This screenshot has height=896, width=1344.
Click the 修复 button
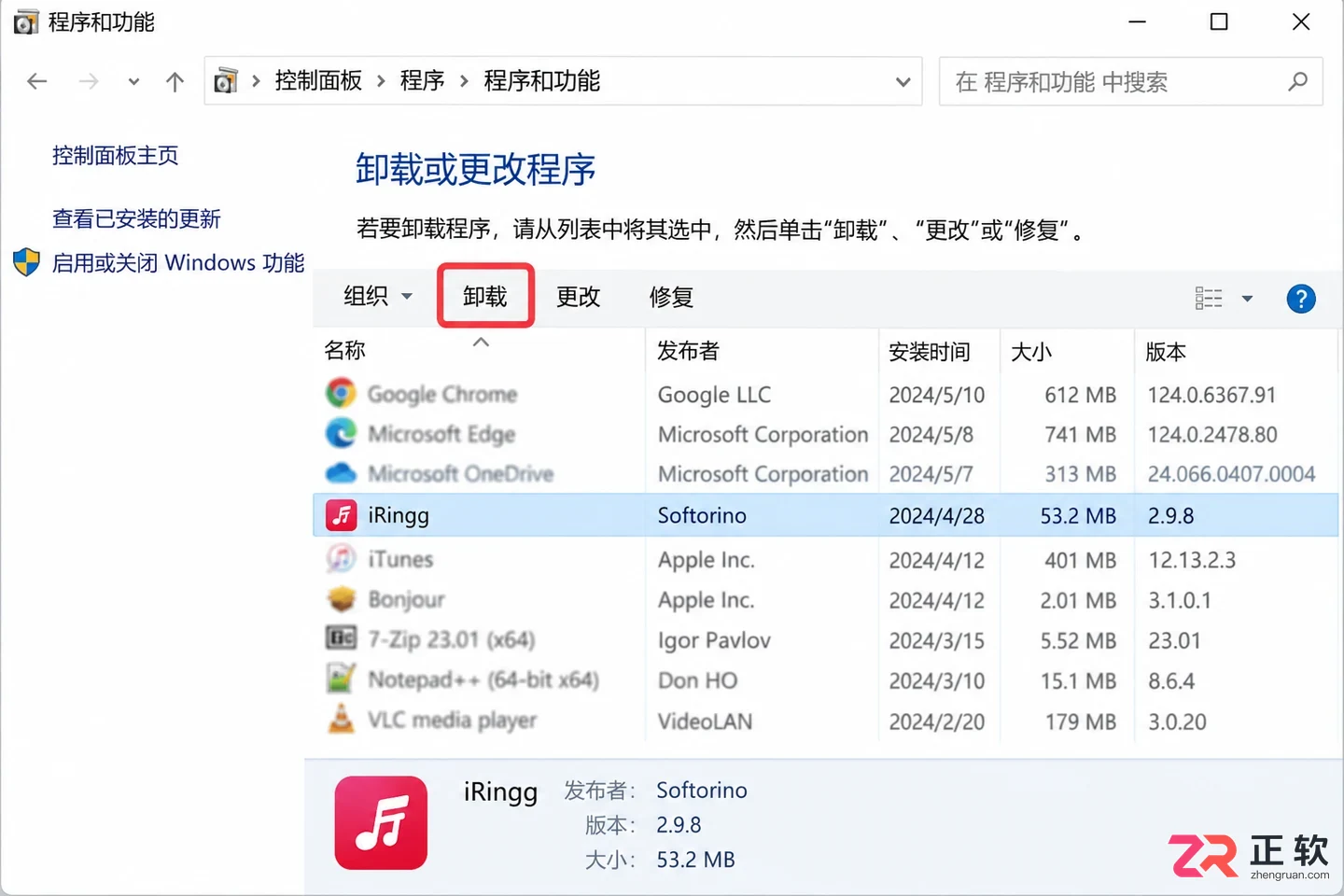click(672, 297)
